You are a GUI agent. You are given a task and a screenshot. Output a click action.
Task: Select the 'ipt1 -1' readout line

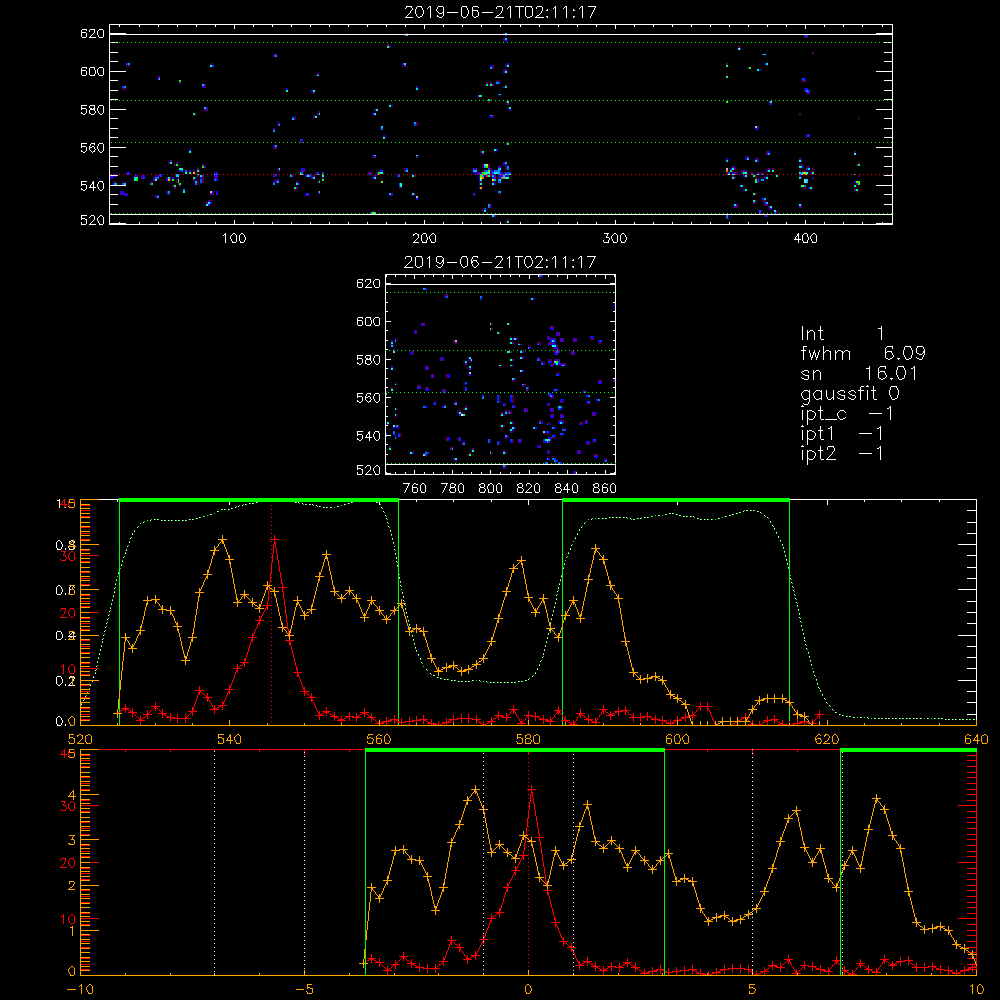coord(842,434)
